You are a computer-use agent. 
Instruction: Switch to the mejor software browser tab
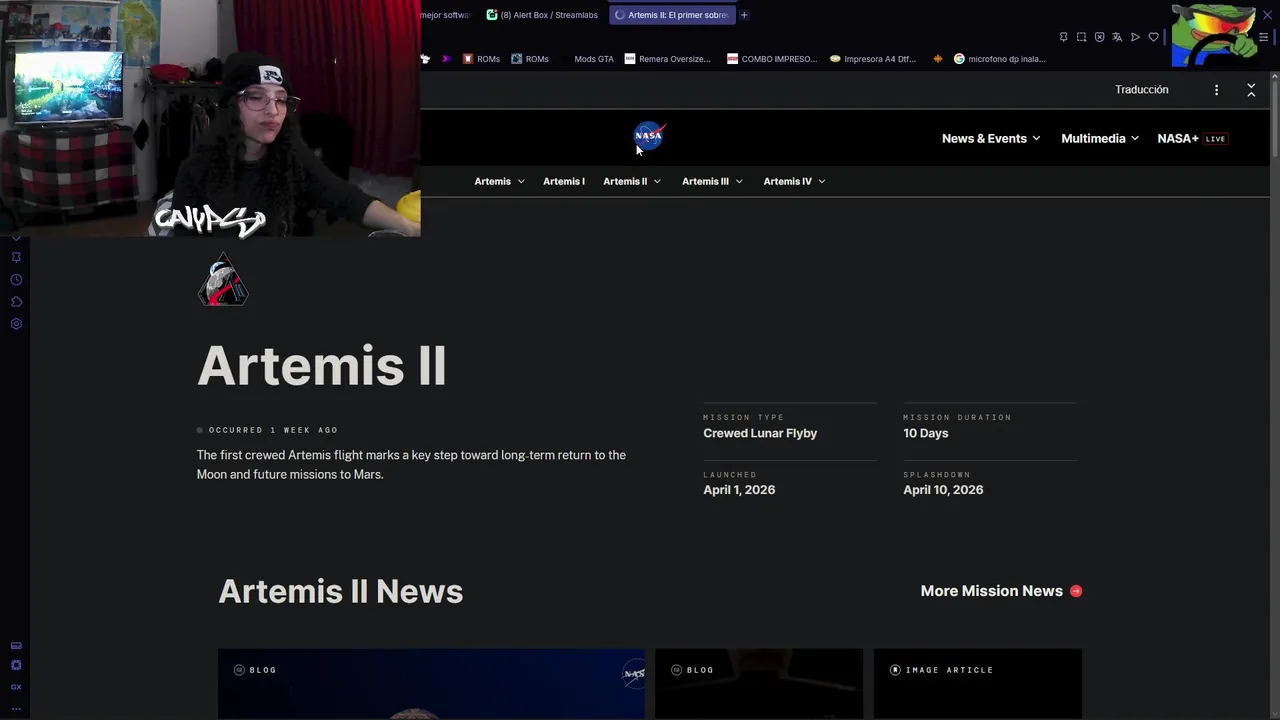pyautogui.click(x=446, y=15)
